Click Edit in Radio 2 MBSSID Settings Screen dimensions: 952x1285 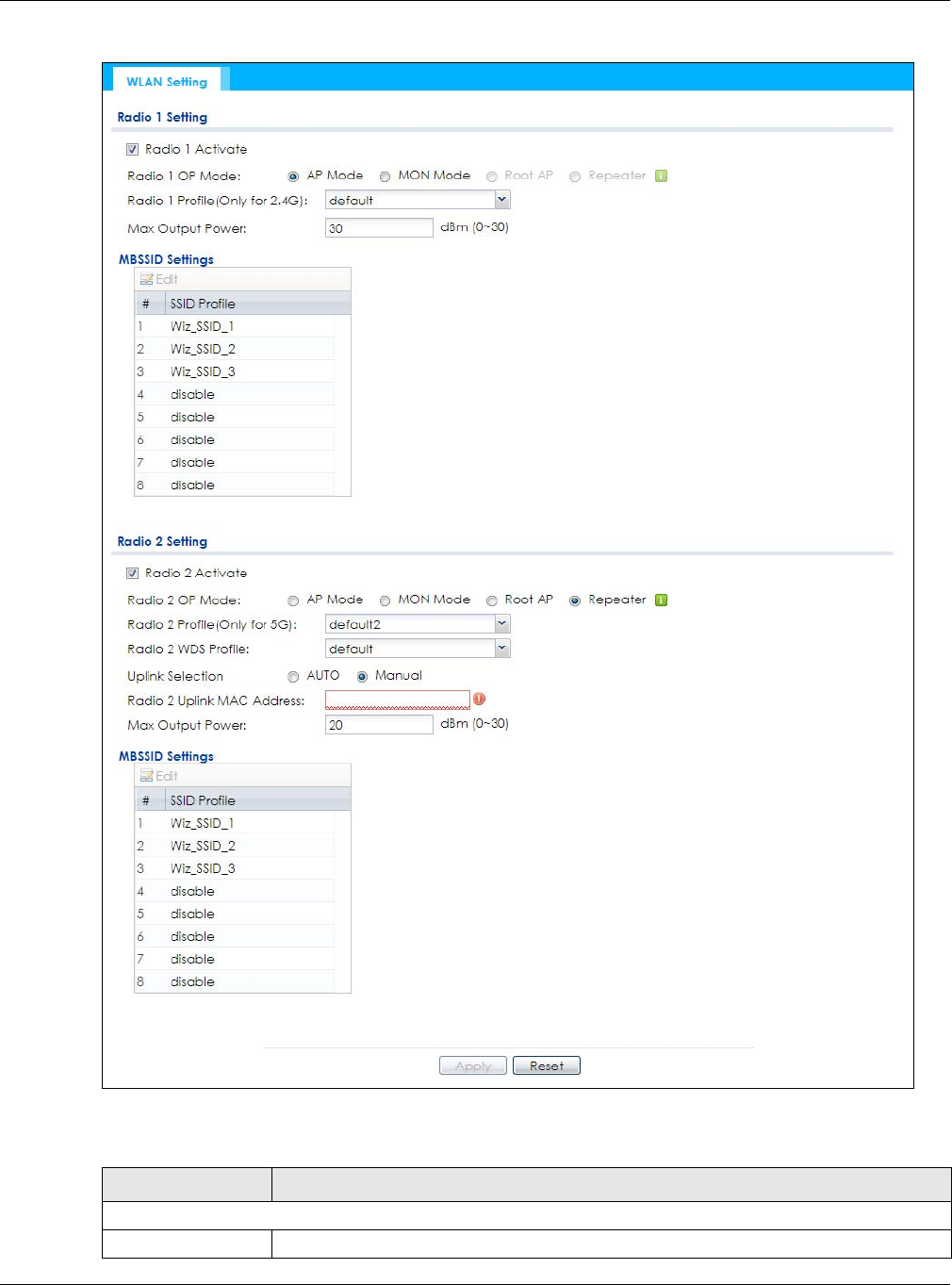159,776
